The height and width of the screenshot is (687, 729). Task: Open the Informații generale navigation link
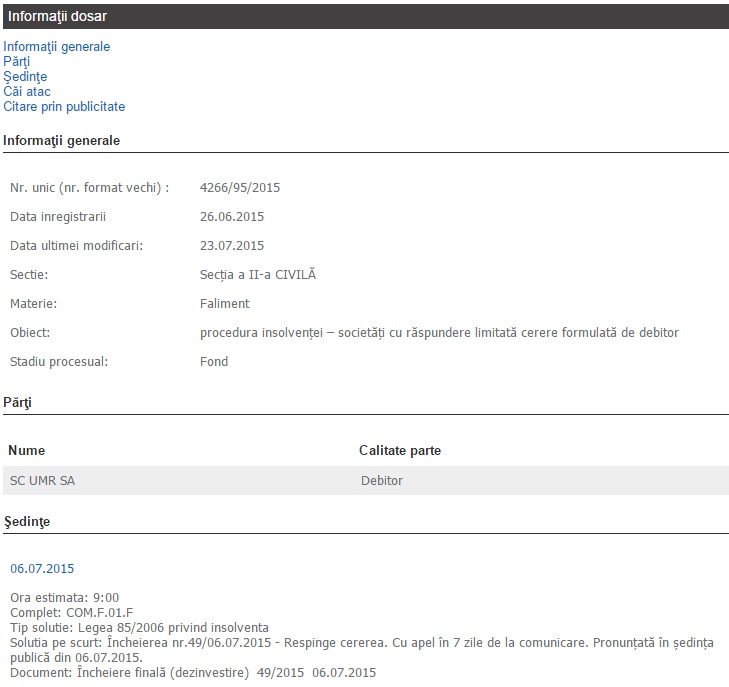click(x=57, y=47)
